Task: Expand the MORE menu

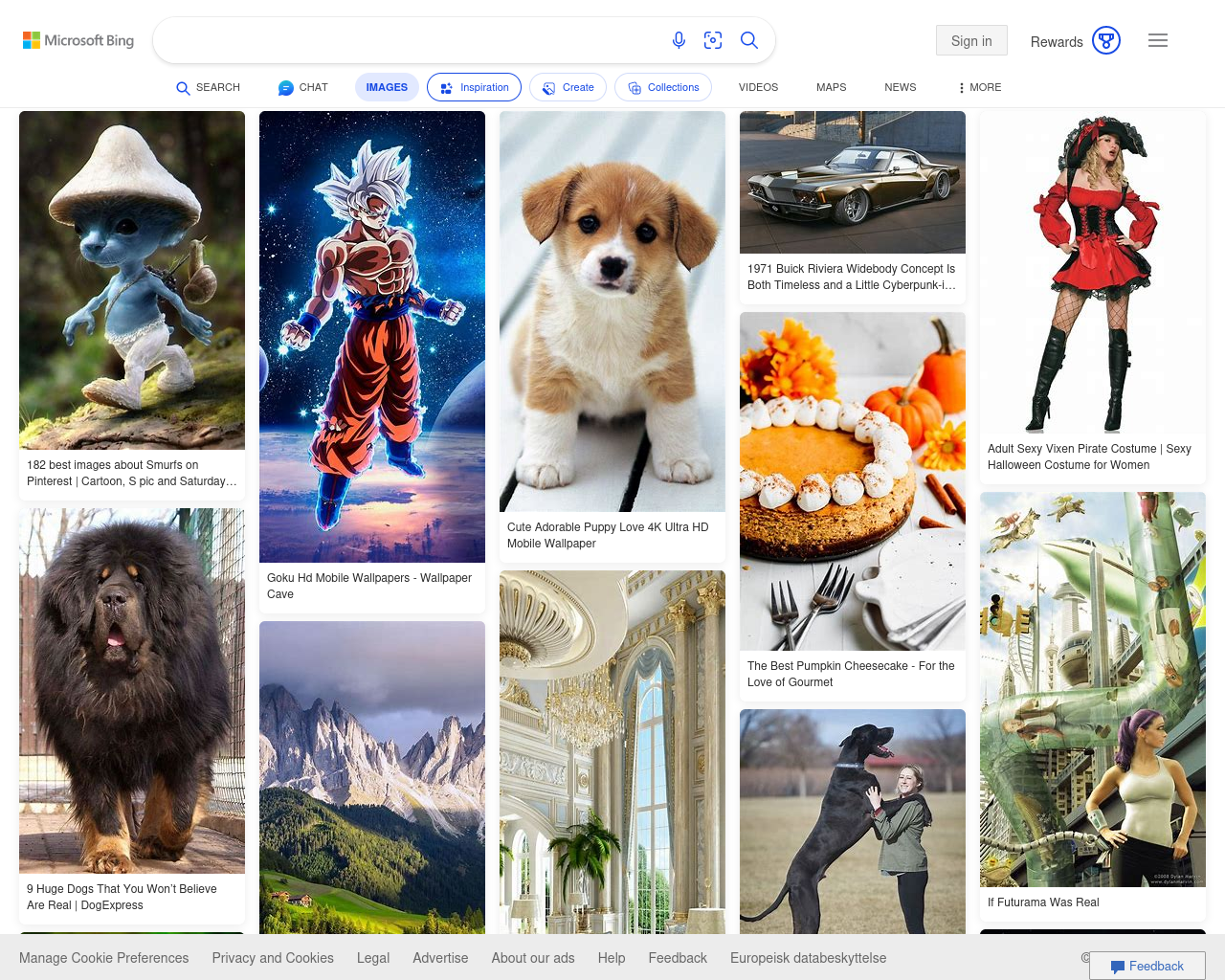Action: pyautogui.click(x=980, y=87)
